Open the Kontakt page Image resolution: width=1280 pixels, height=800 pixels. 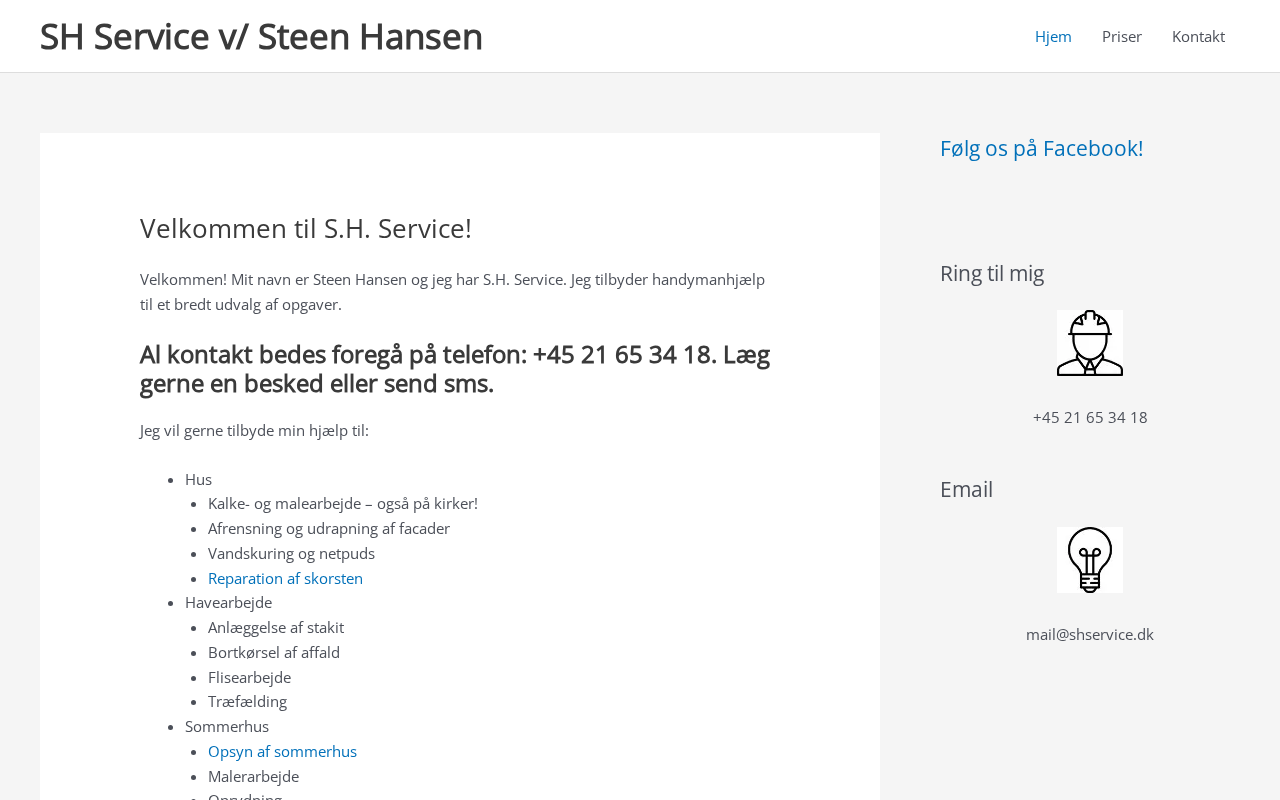coord(1198,36)
